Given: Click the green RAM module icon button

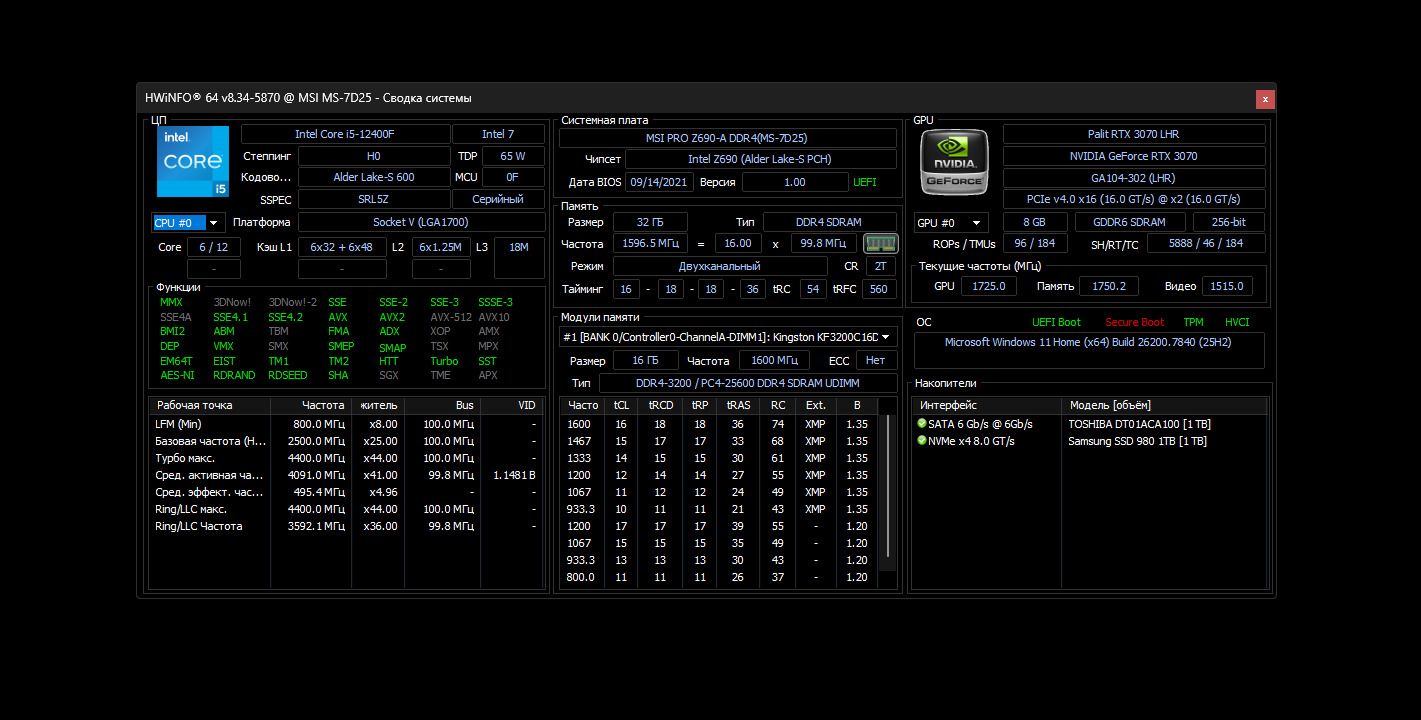Looking at the screenshot, I should coord(880,244).
